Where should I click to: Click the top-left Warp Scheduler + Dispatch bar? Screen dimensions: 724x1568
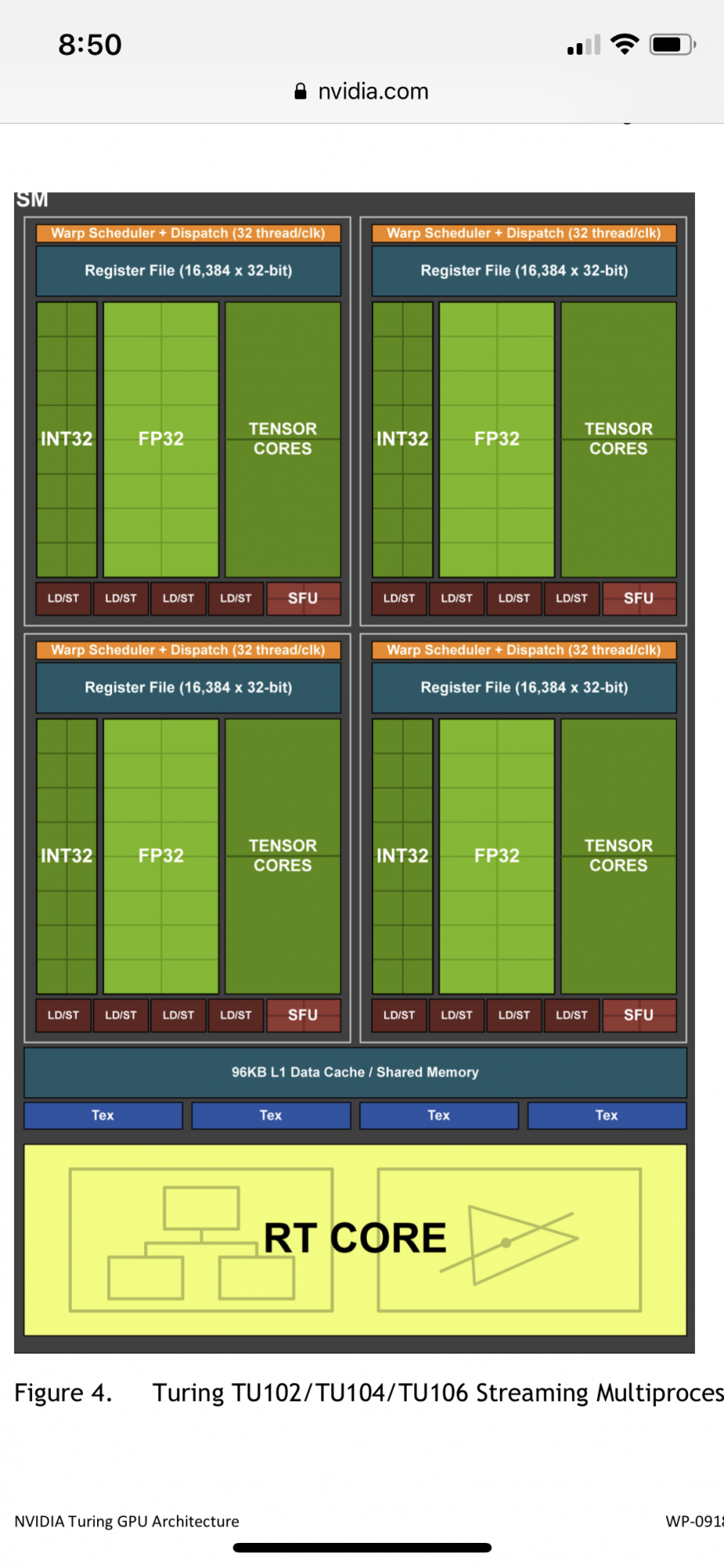188,233
